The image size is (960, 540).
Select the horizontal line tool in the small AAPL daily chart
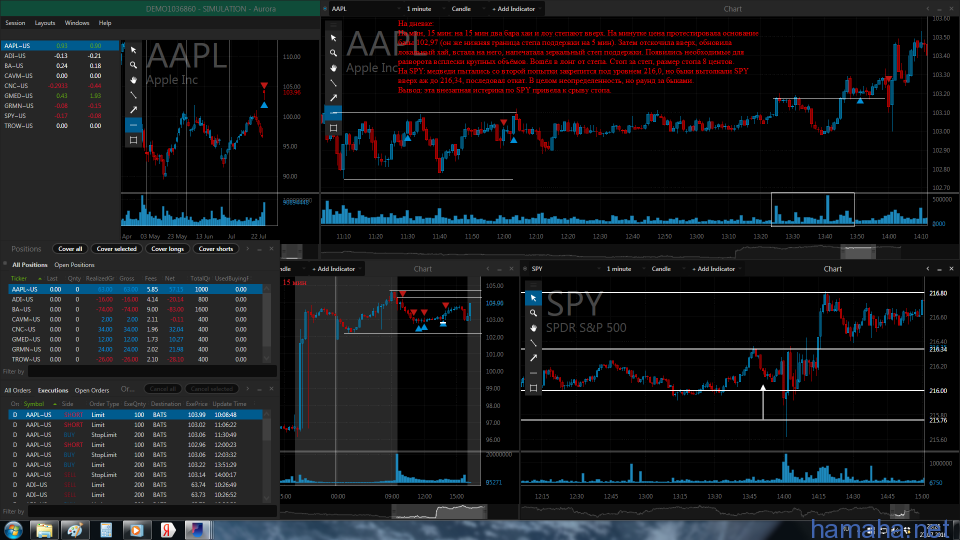(x=133, y=125)
